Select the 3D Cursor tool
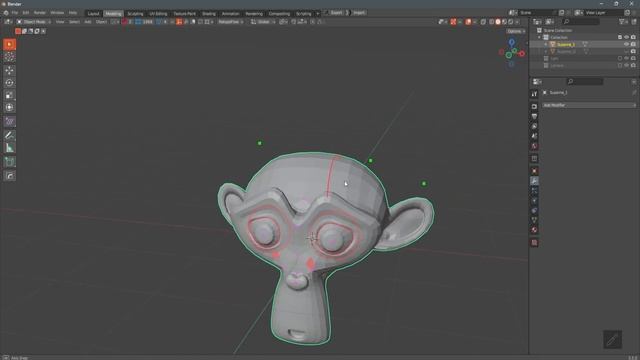The image size is (640, 360). (9, 57)
